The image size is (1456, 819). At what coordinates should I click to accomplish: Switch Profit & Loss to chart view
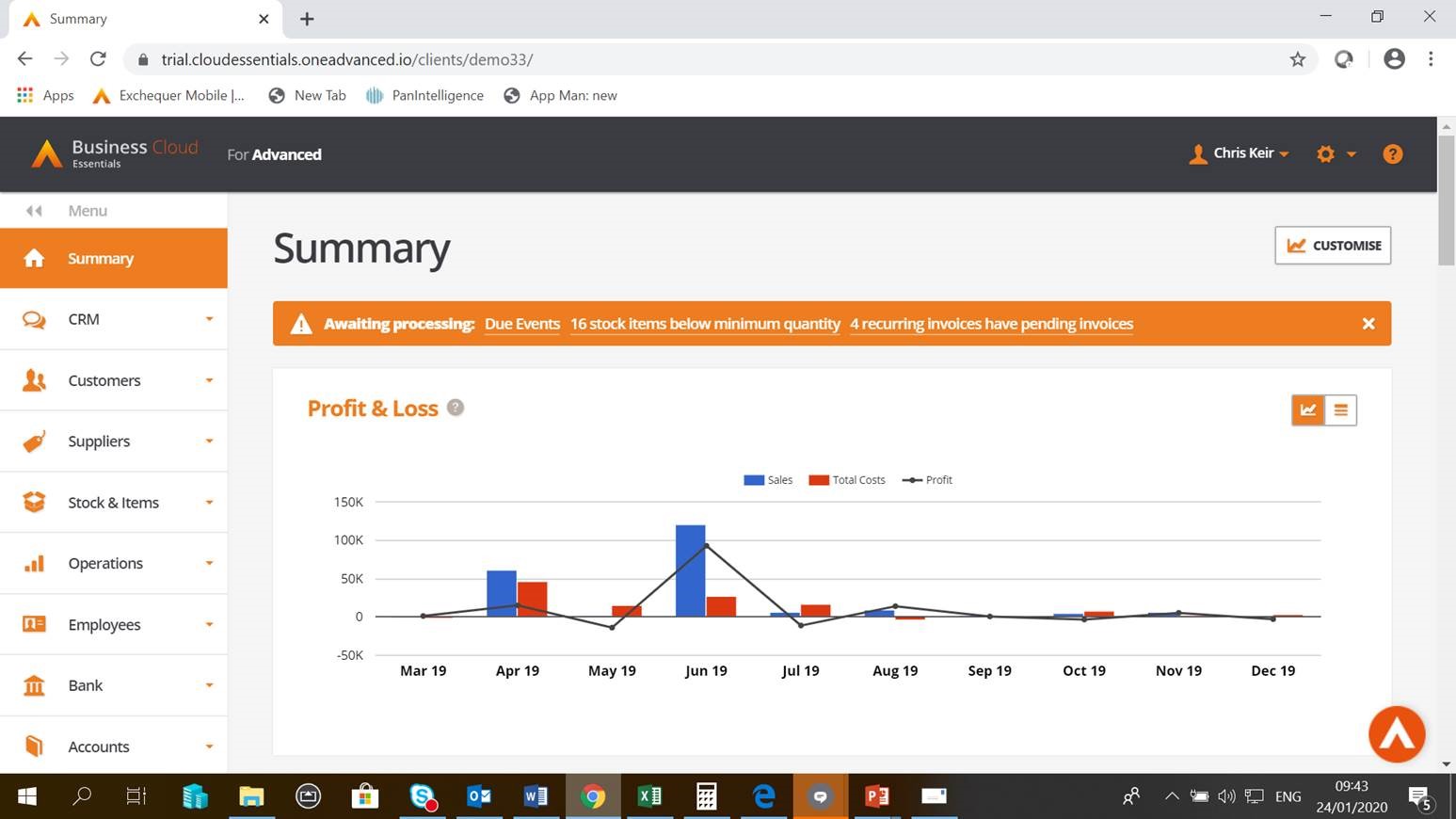pyautogui.click(x=1307, y=409)
